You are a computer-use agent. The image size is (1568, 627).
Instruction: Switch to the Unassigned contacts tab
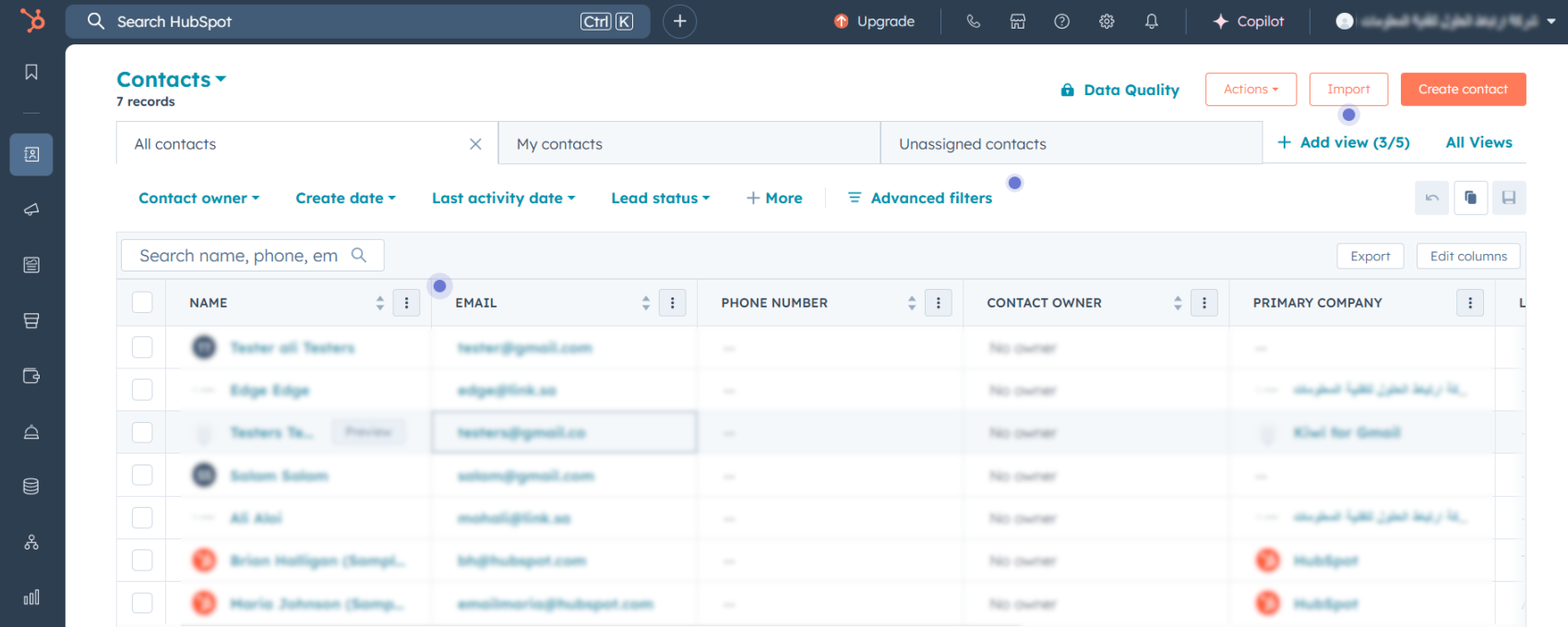1071,144
